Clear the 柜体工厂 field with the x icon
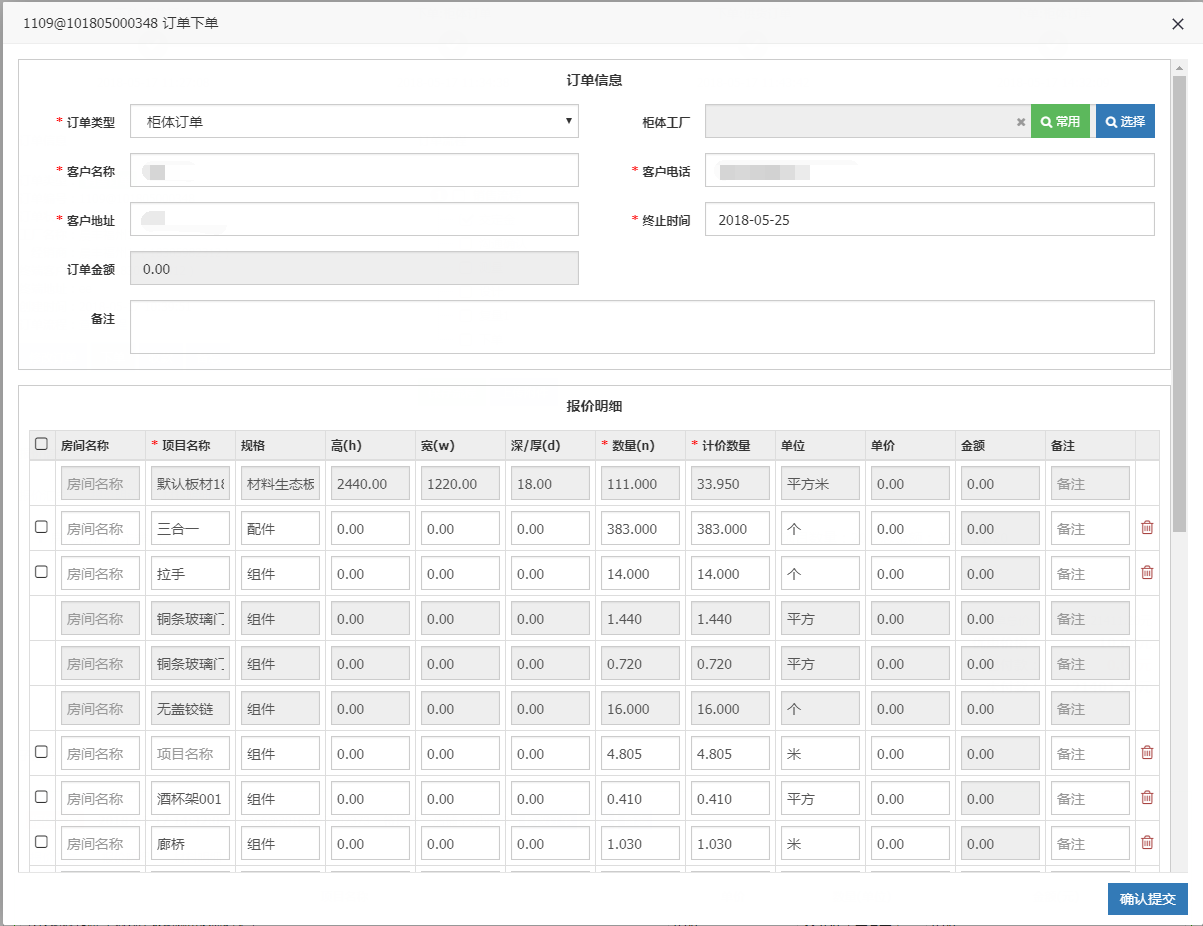Viewport: 1203px width, 926px height. [x=1021, y=122]
